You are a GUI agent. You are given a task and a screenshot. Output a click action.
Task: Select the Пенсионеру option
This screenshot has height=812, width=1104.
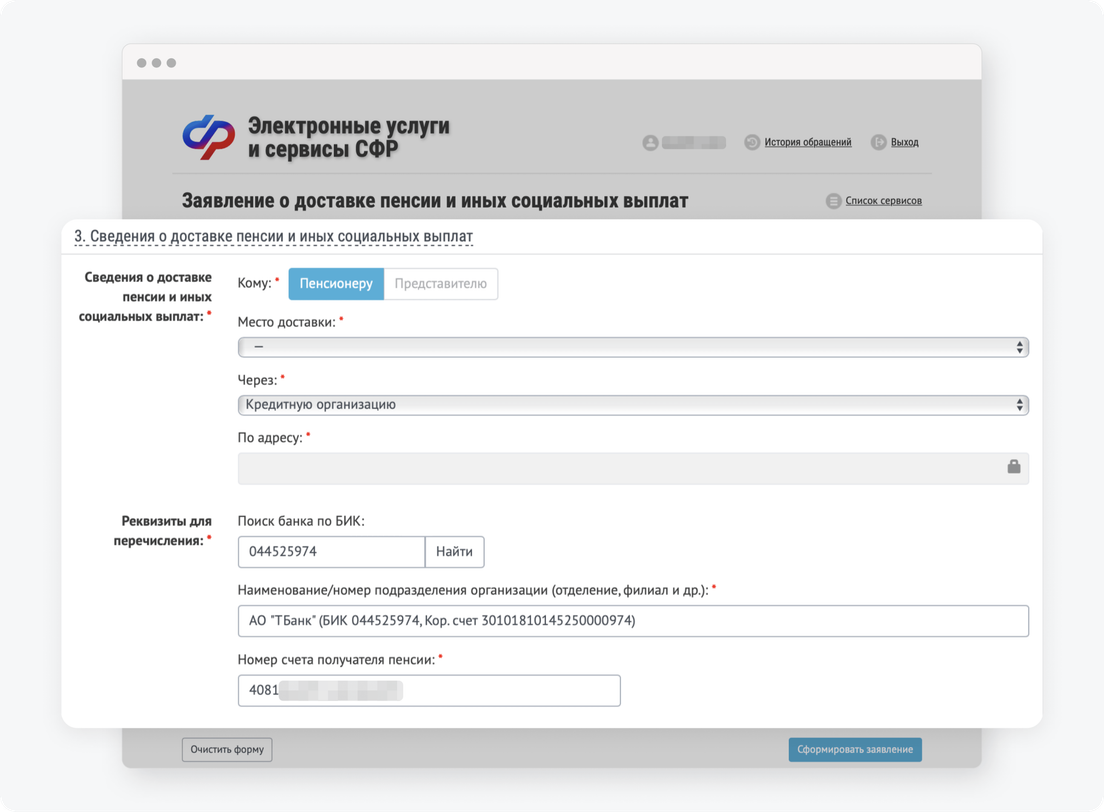(x=336, y=284)
